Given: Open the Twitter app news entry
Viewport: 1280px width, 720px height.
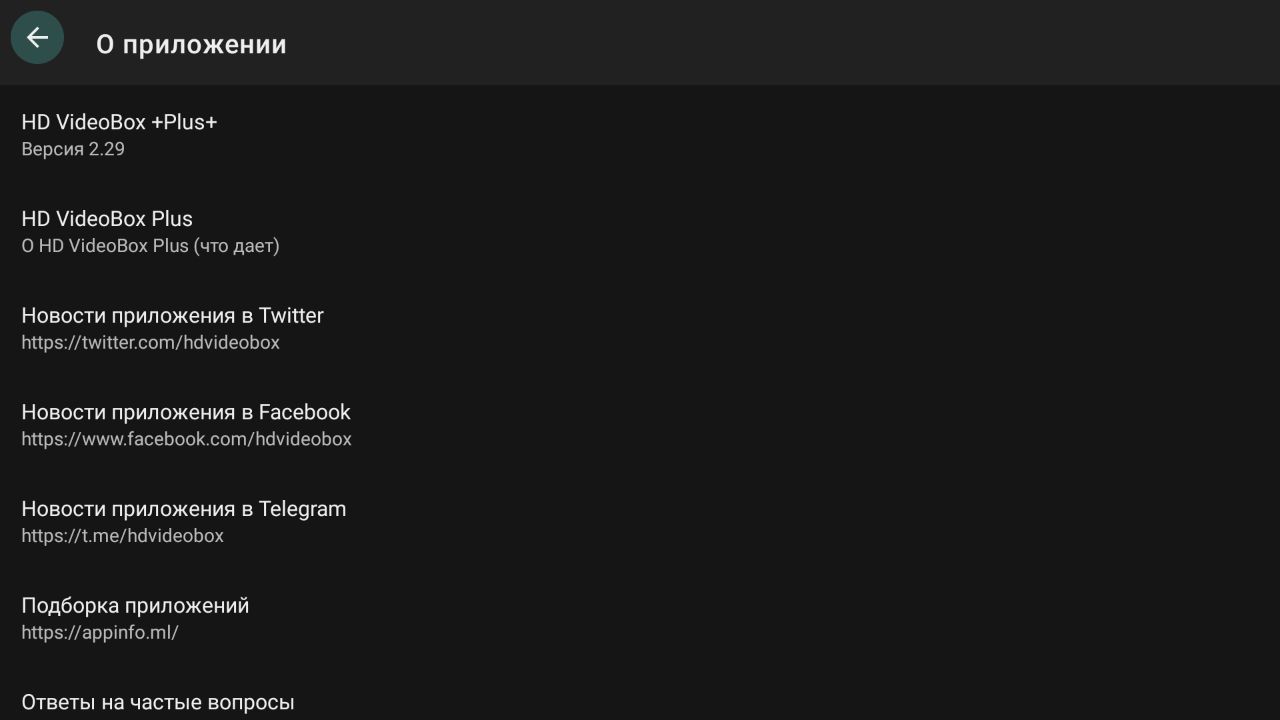Looking at the screenshot, I should point(640,328).
